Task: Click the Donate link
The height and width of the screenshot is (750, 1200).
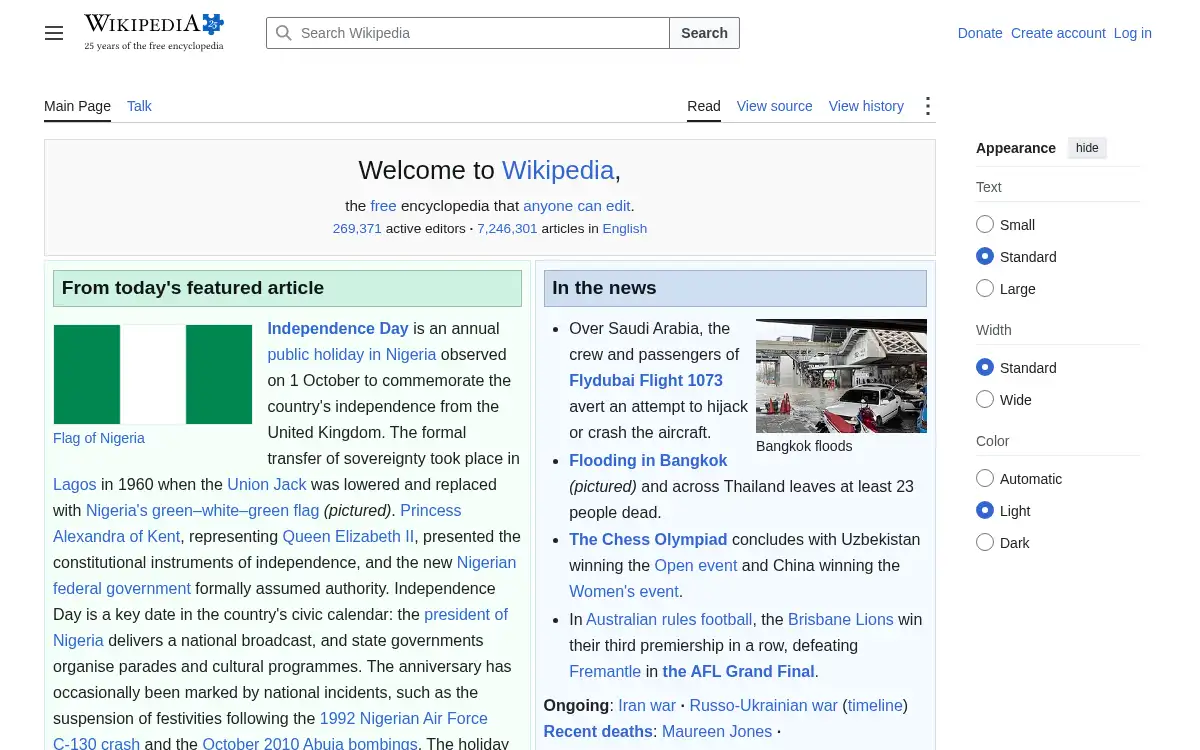Action: tap(980, 33)
